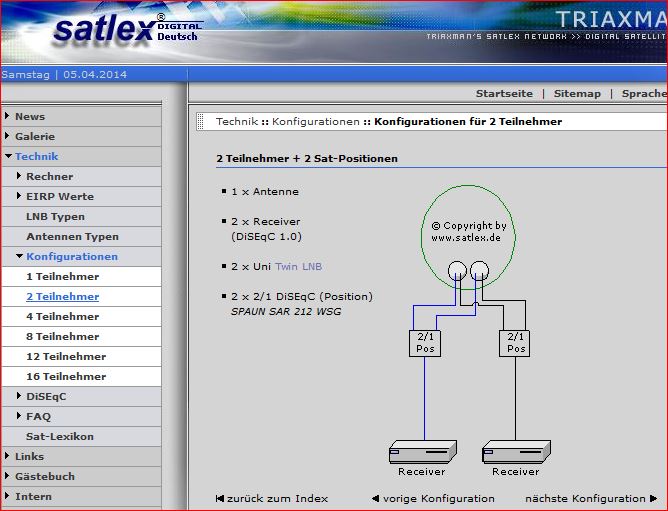Open the Konfigurationen sidebar item
The image size is (668, 511).
(x=72, y=257)
